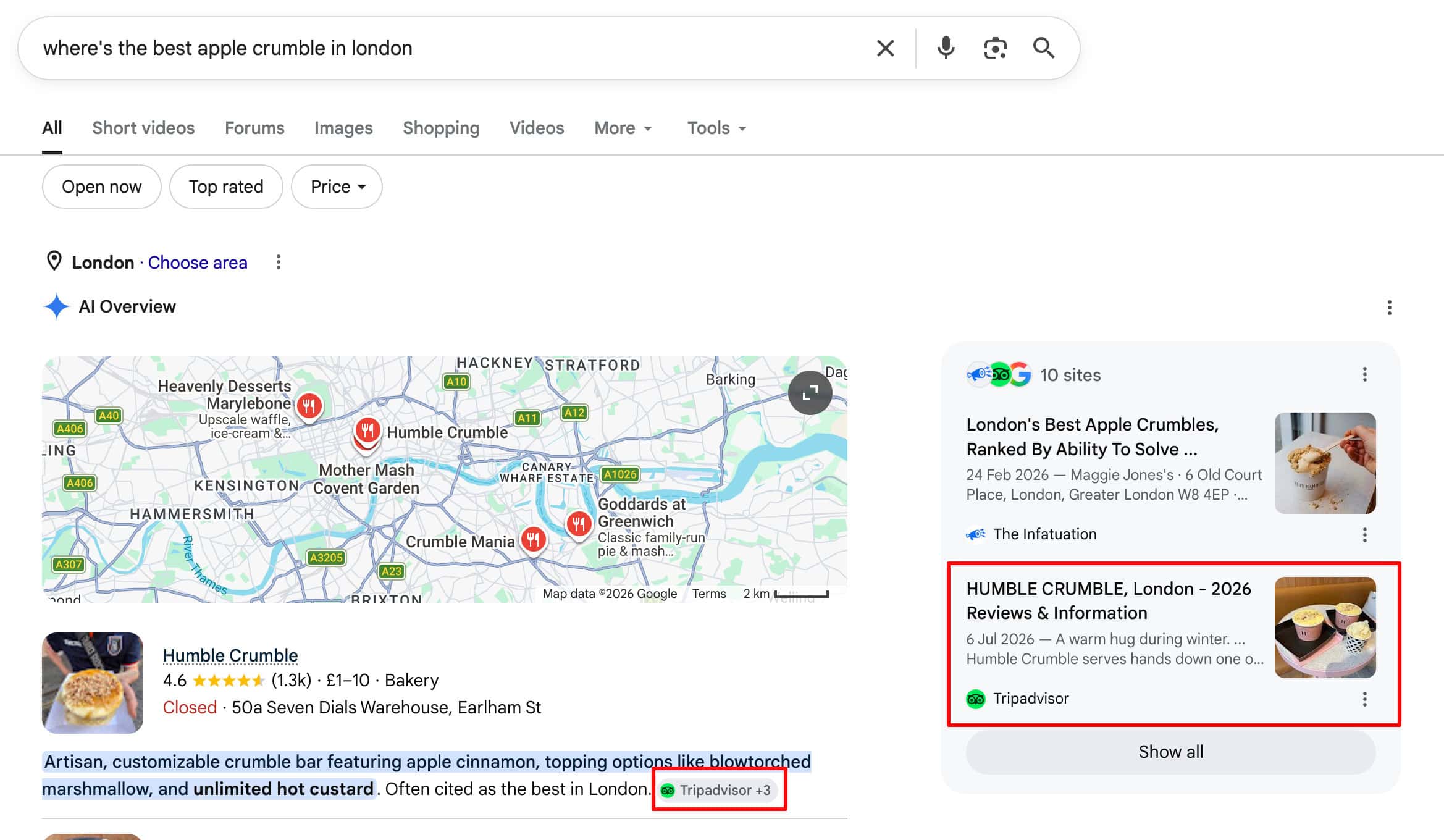Submit search with the magnifying glass icon

coord(1044,48)
